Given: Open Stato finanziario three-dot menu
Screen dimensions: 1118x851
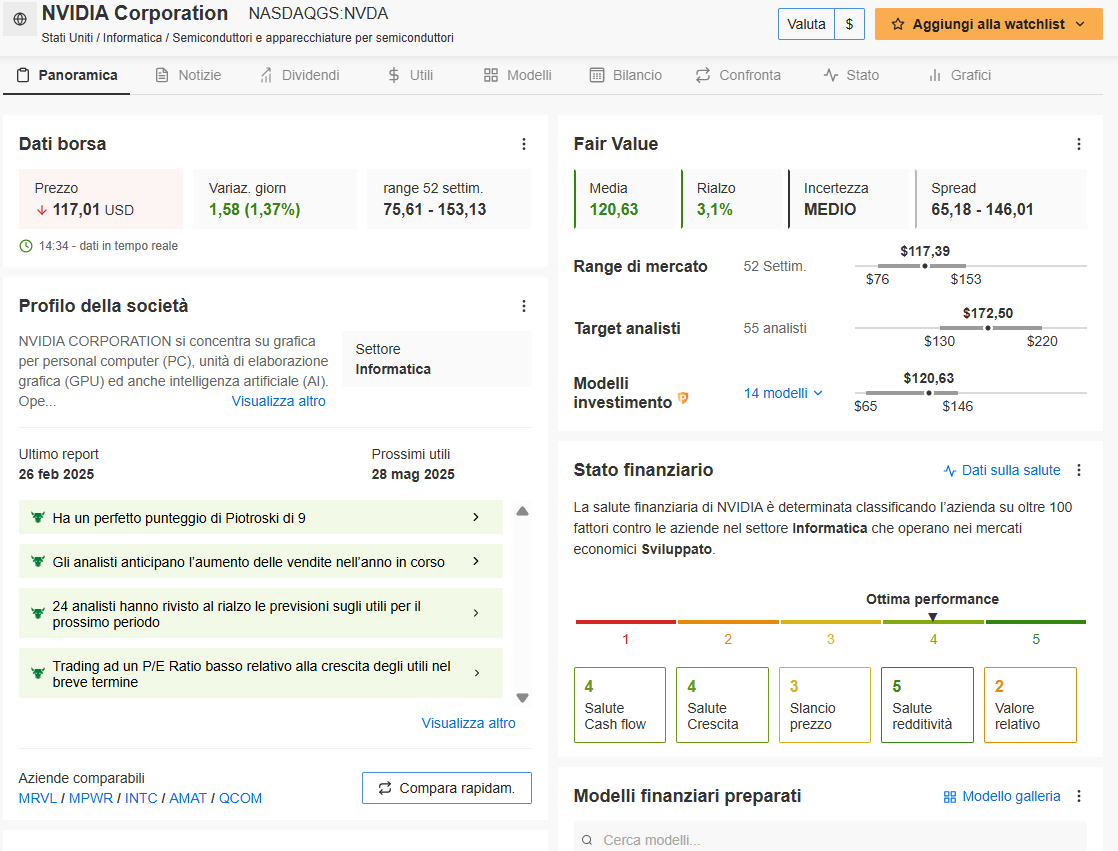Looking at the screenshot, I should 1079,470.
